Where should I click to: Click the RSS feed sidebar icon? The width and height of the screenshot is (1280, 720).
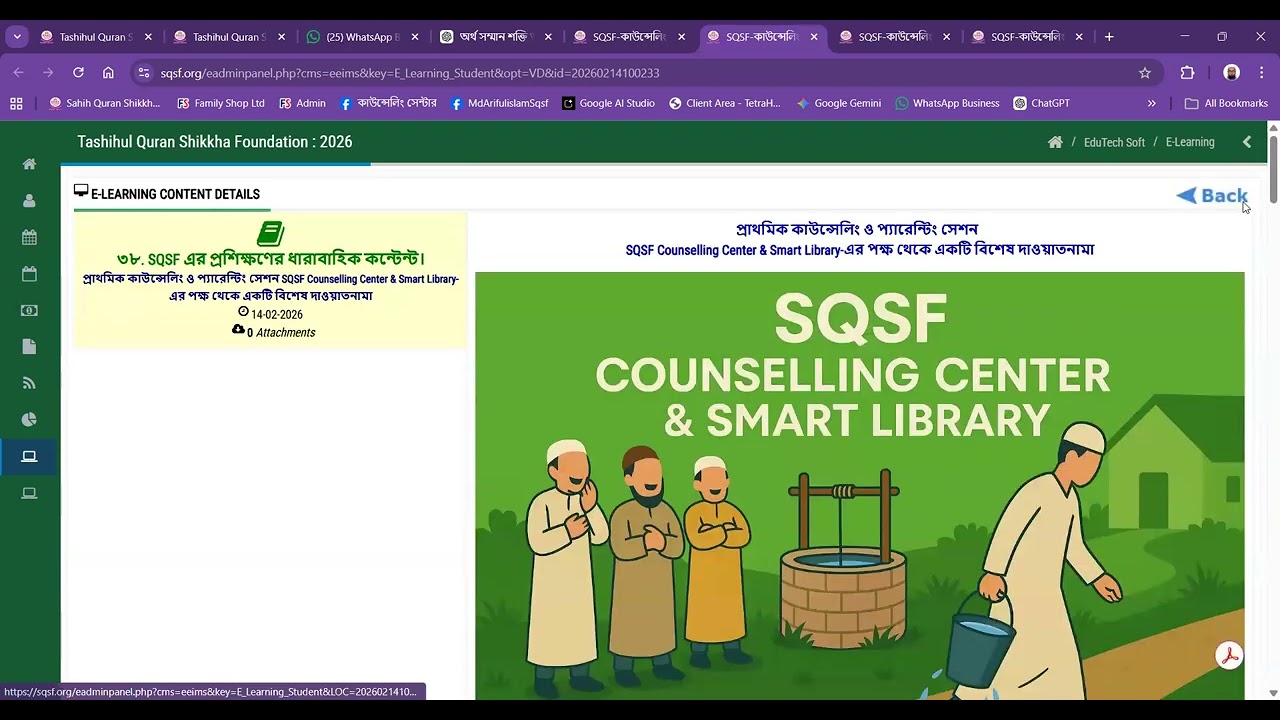point(29,383)
